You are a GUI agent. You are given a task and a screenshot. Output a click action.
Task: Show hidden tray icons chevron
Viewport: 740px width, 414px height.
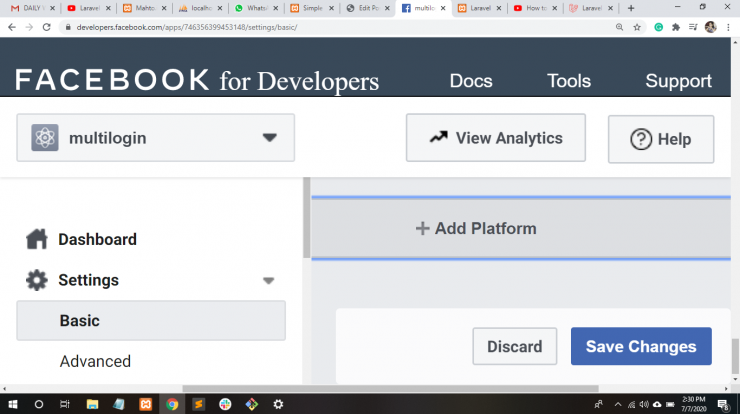(x=618, y=405)
